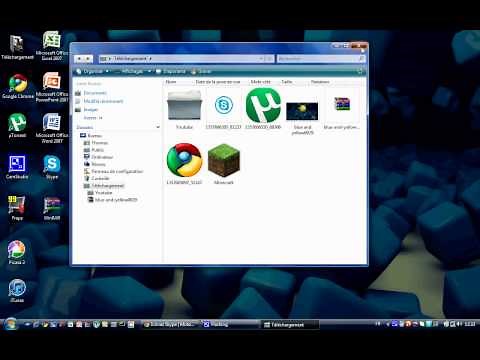Start the Diaporama slideshow
The image size is (480, 360).
[171, 71]
